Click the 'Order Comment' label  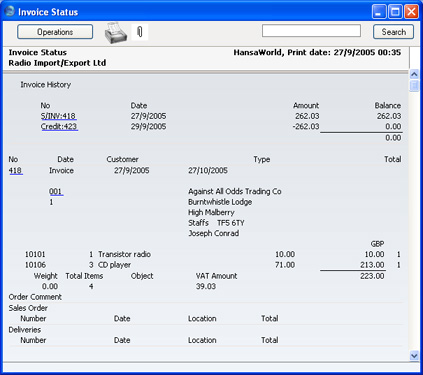click(35, 297)
